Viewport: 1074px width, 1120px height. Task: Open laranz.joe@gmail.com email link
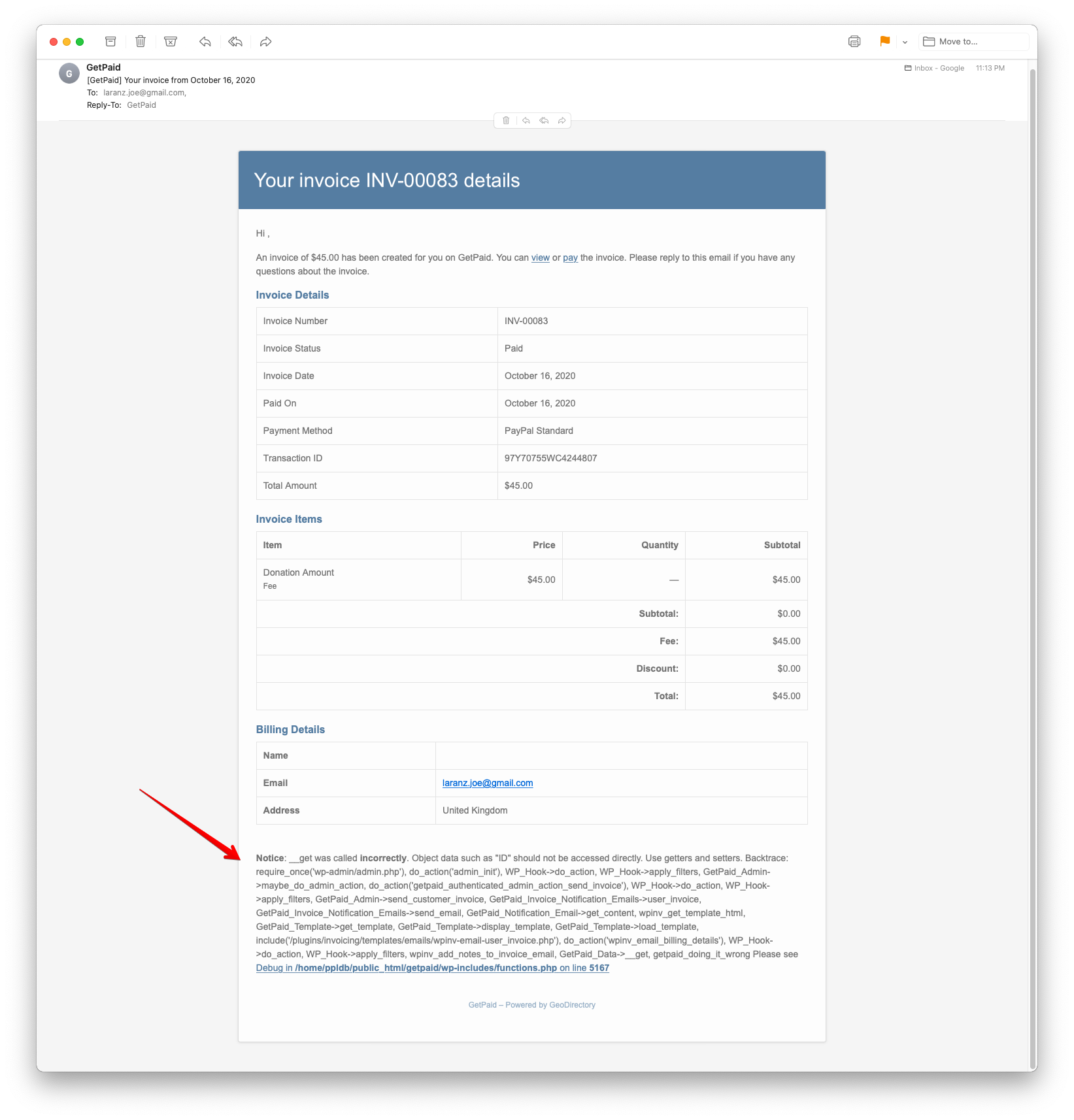[x=488, y=783]
